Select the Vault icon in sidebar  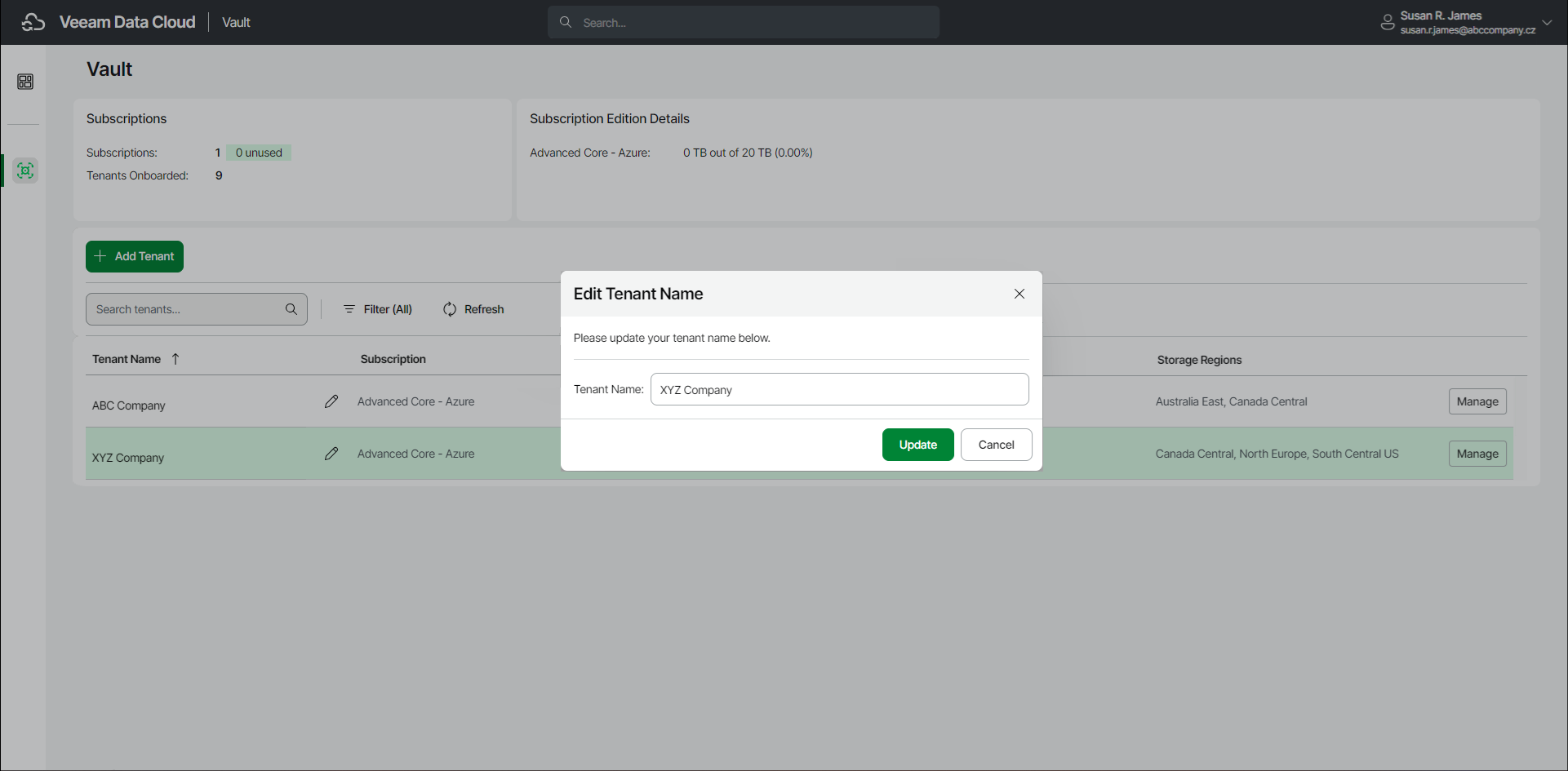point(25,171)
